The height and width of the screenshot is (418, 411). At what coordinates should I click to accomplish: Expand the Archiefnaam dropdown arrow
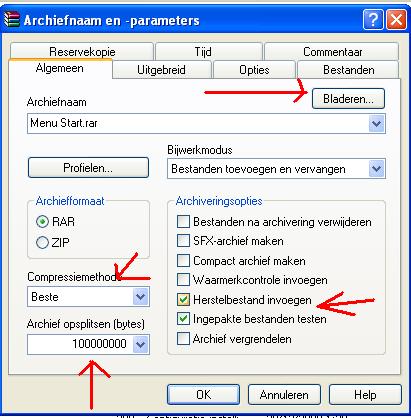point(377,124)
